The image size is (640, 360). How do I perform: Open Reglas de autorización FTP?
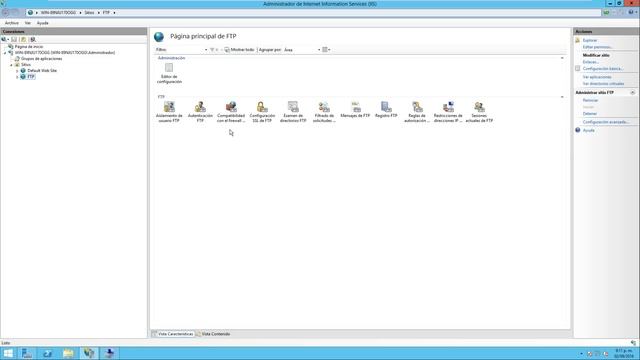click(417, 112)
